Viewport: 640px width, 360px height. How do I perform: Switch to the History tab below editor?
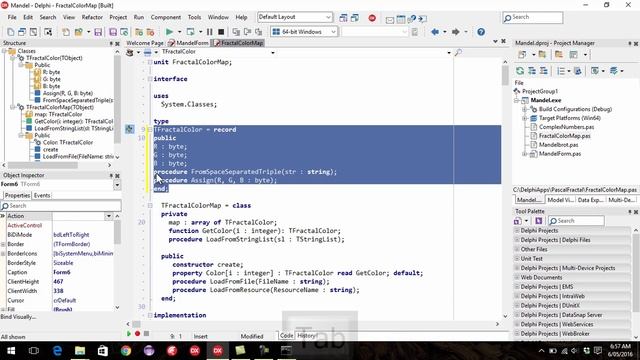click(307, 336)
